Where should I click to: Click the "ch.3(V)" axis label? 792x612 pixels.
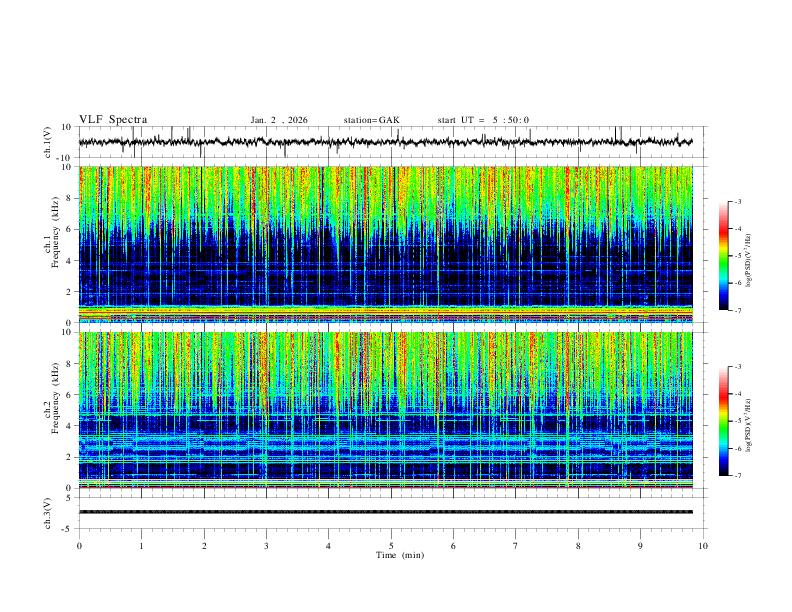tap(48, 513)
